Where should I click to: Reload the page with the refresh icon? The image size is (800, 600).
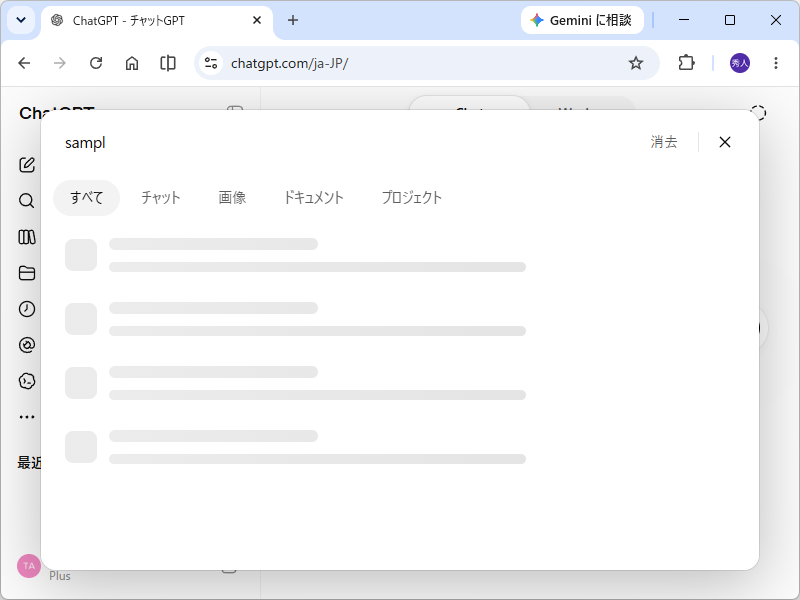click(96, 63)
